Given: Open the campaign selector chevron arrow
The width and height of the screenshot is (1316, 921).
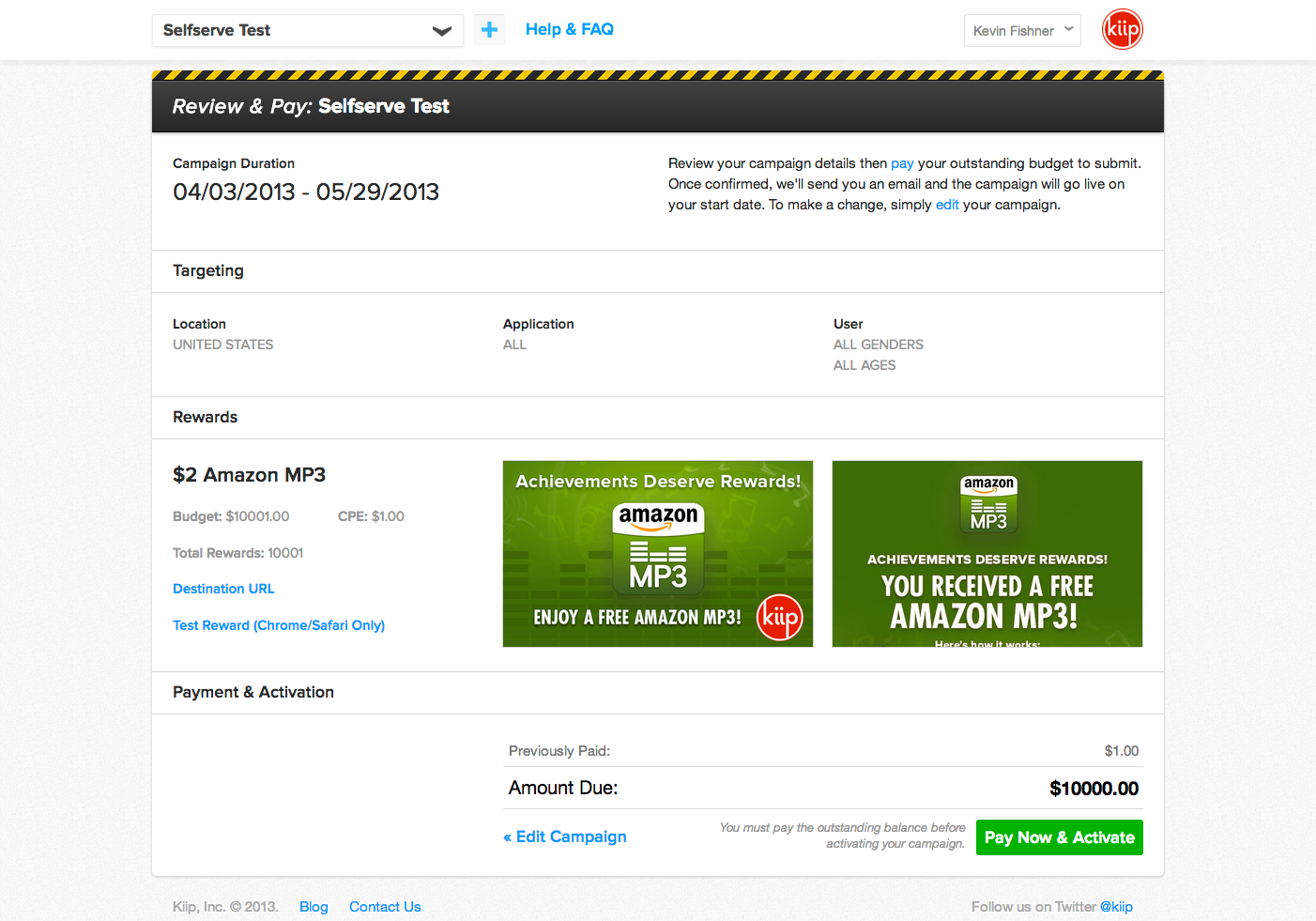Looking at the screenshot, I should (x=441, y=30).
